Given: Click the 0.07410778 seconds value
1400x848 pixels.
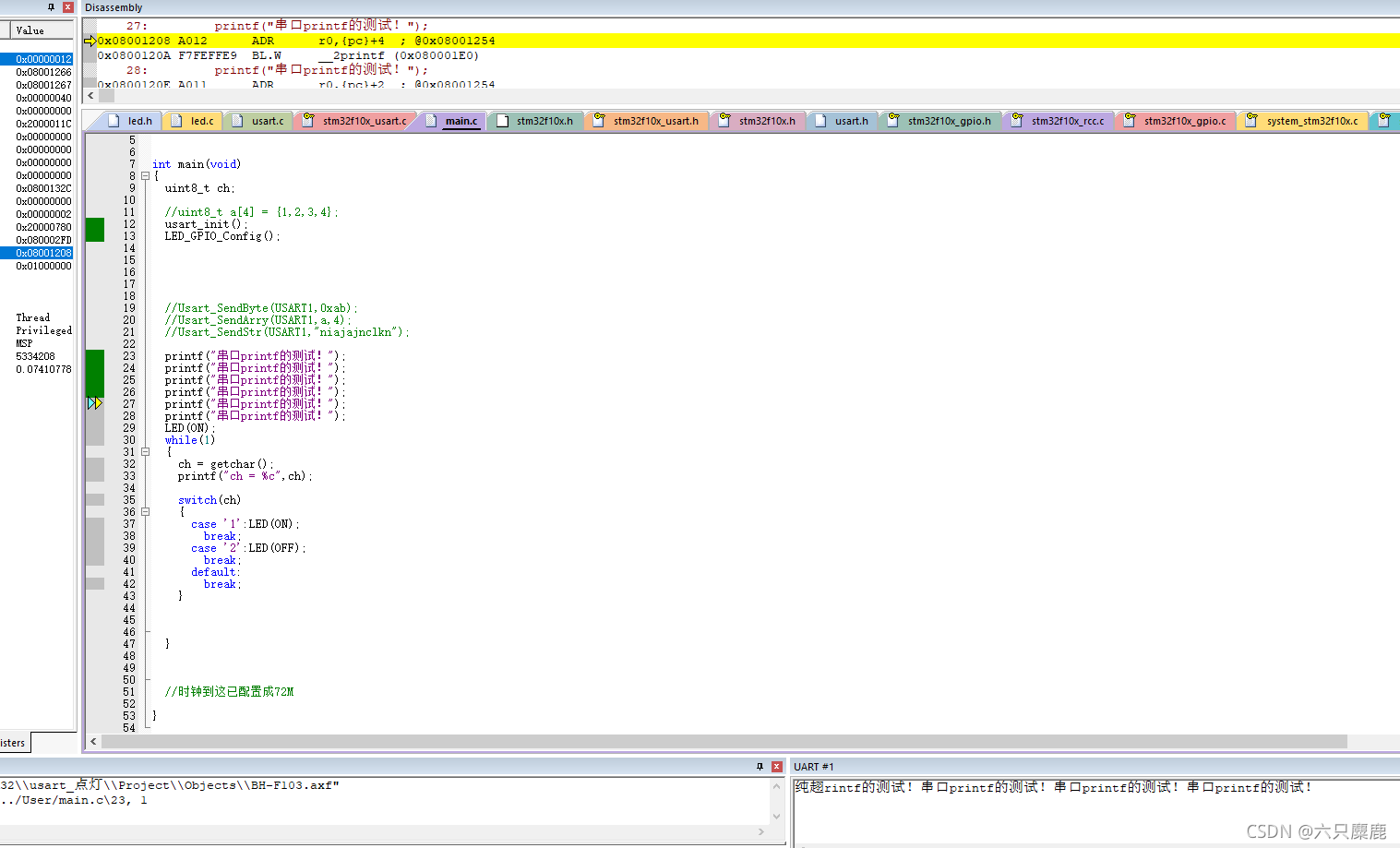Looking at the screenshot, I should [x=43, y=369].
